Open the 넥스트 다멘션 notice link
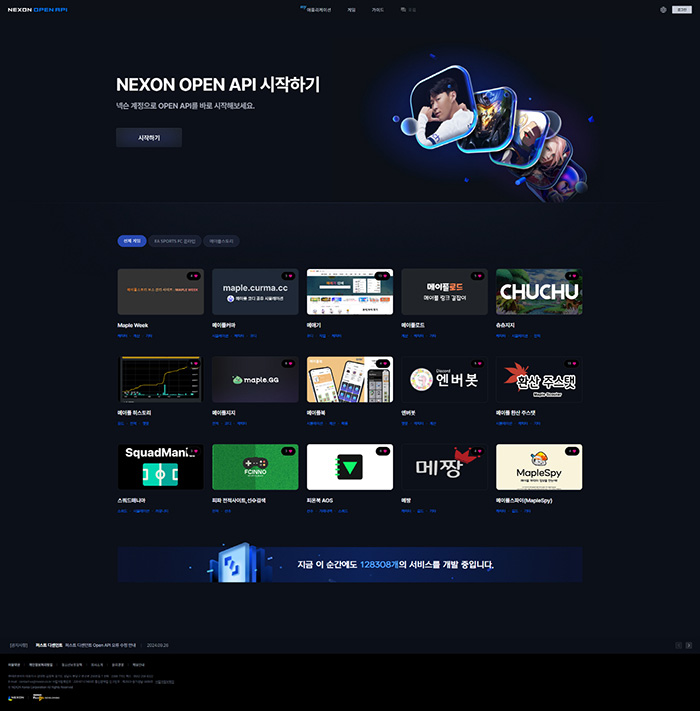 pos(49,645)
